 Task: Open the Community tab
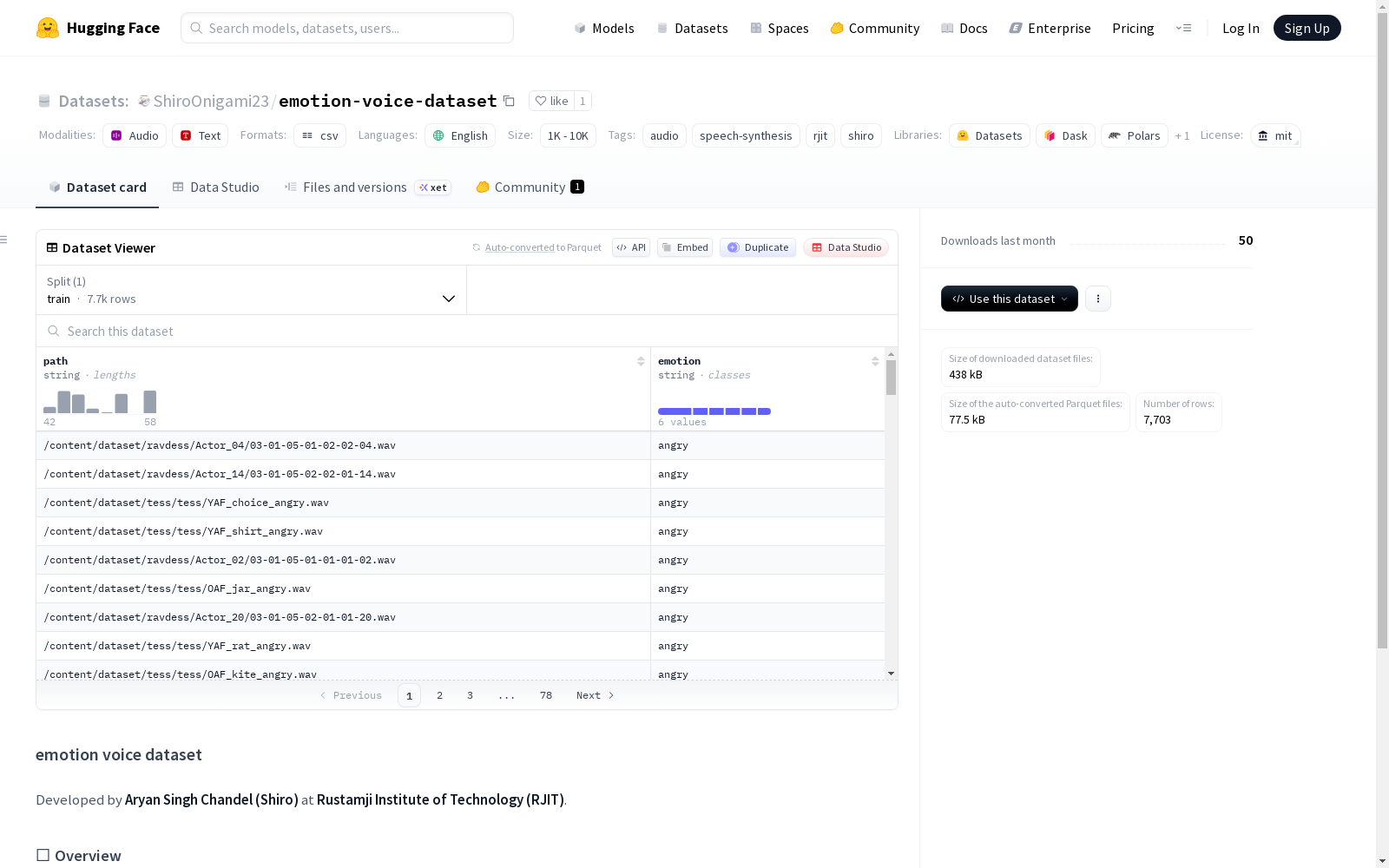[x=530, y=187]
